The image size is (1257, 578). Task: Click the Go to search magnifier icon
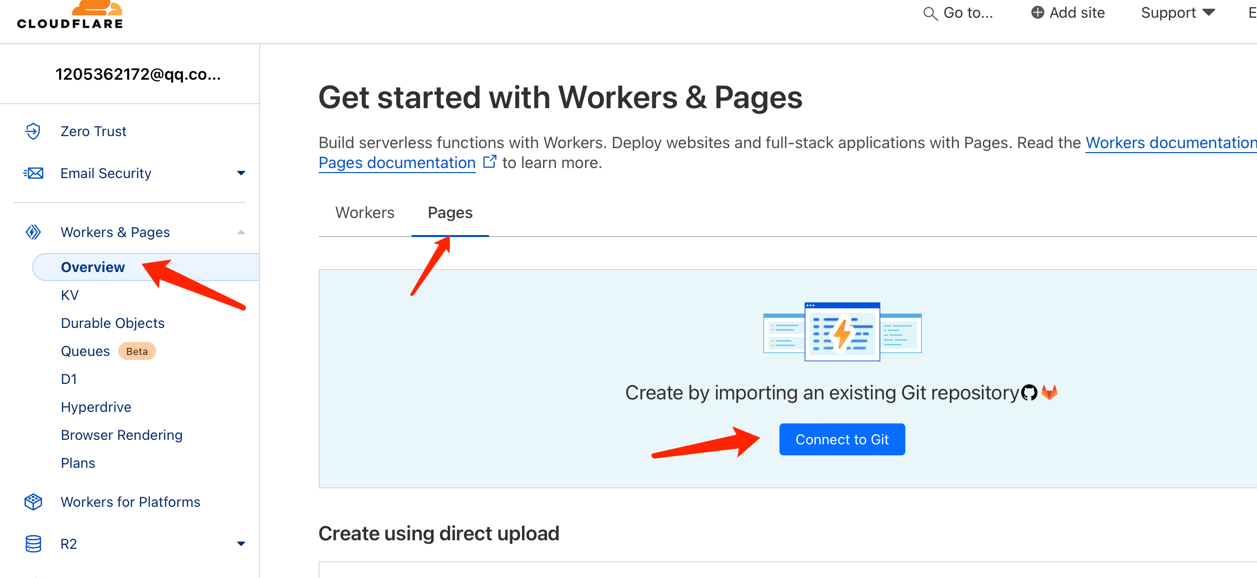click(930, 13)
